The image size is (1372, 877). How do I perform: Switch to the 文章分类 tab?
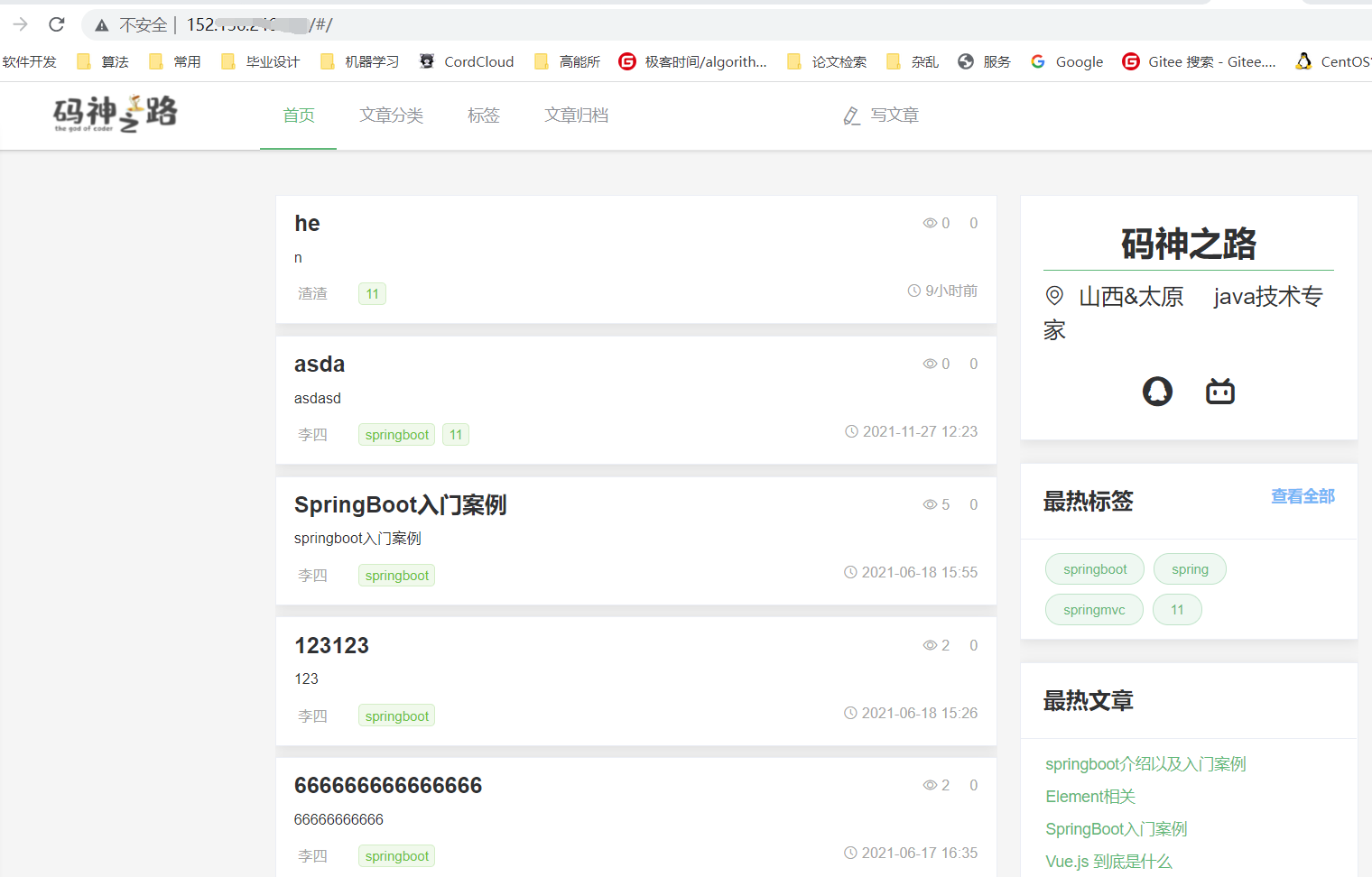[x=391, y=115]
